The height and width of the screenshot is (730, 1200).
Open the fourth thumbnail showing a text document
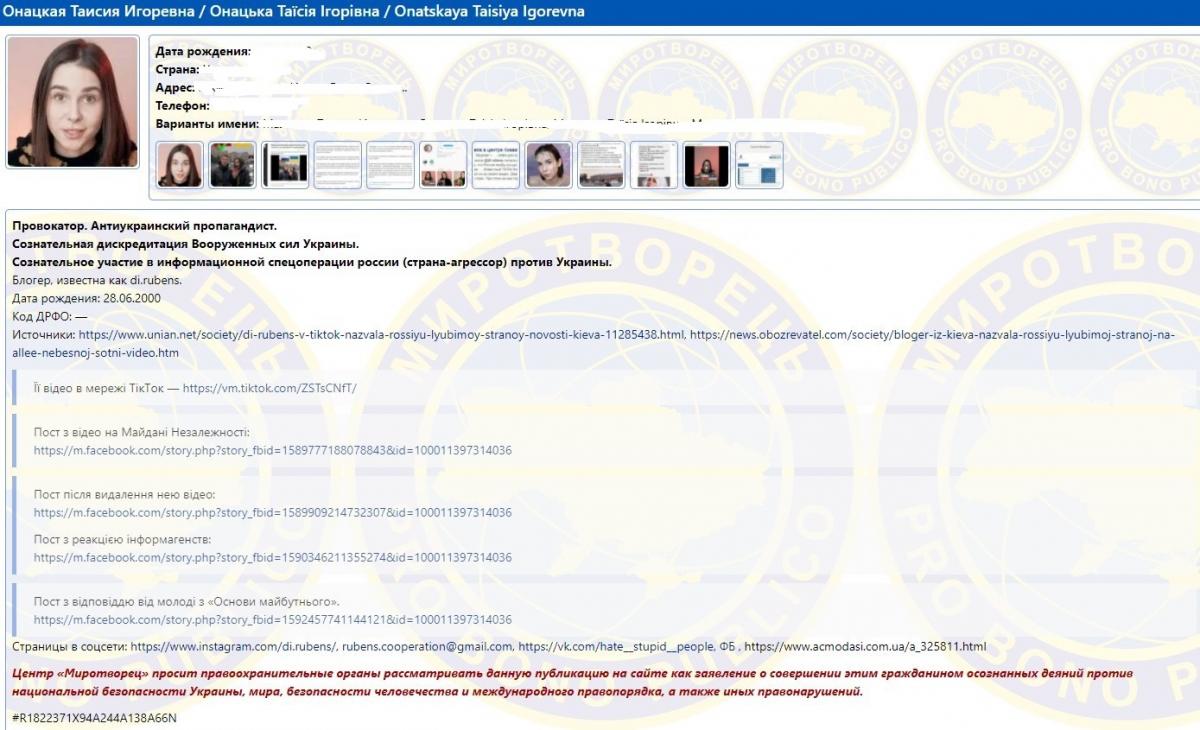point(337,165)
